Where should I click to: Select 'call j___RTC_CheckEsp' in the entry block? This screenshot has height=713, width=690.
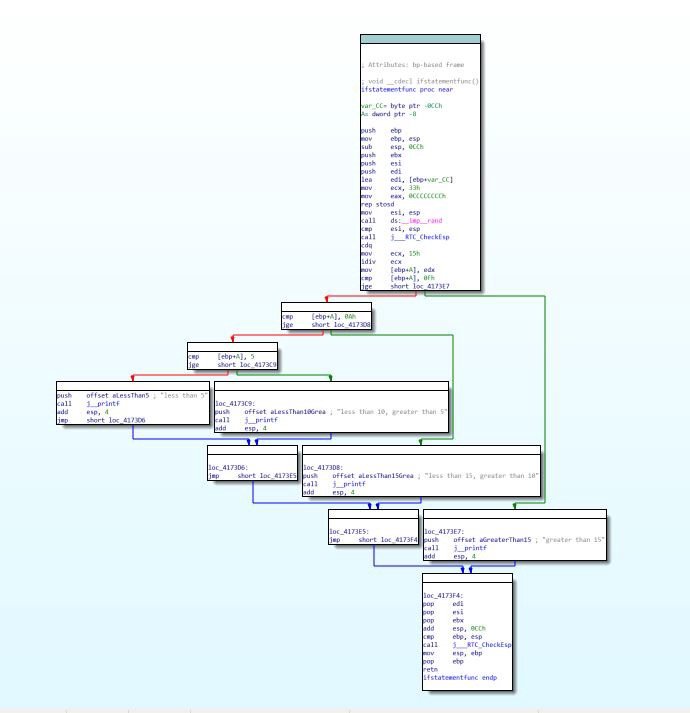(x=405, y=237)
